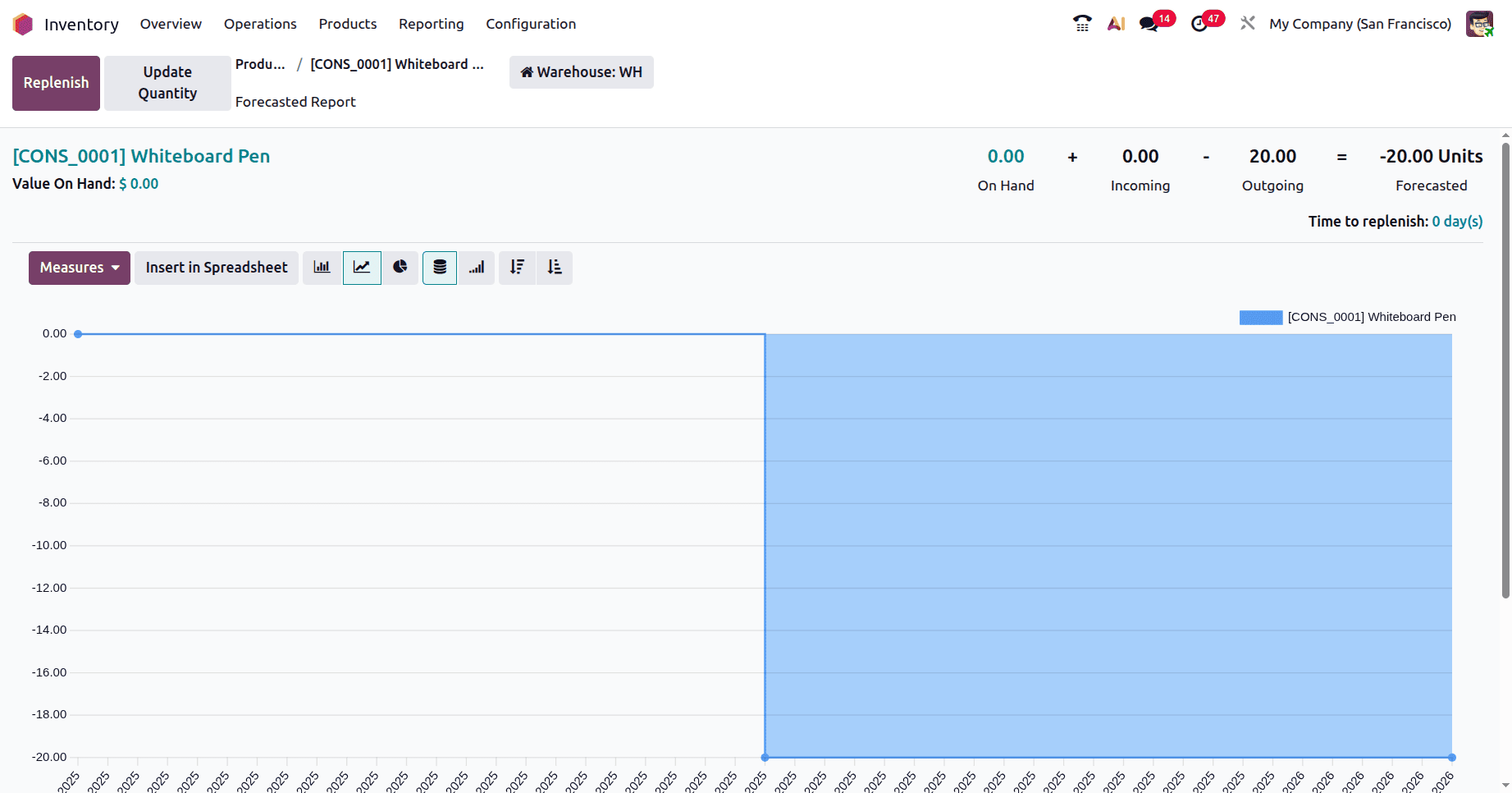1512x793 pixels.
Task: Toggle Whiteboard Pen legend series visibility
Action: (1346, 318)
